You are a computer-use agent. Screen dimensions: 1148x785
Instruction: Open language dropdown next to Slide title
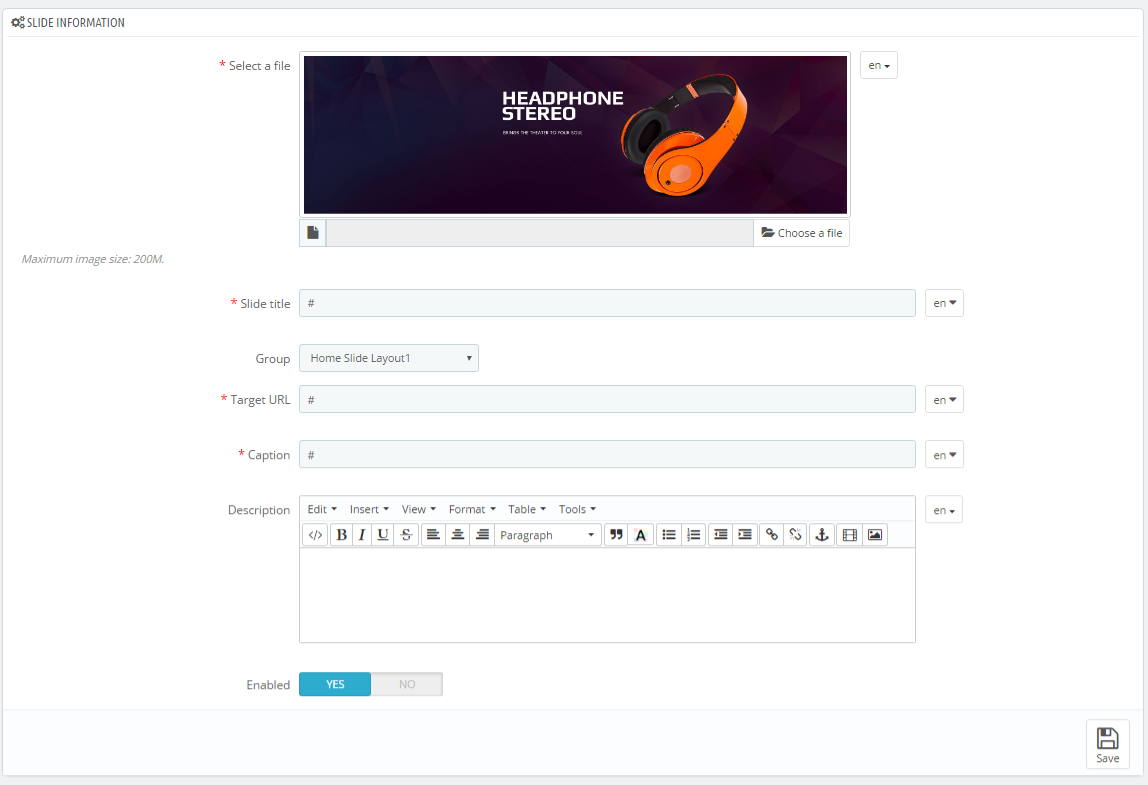(x=944, y=303)
